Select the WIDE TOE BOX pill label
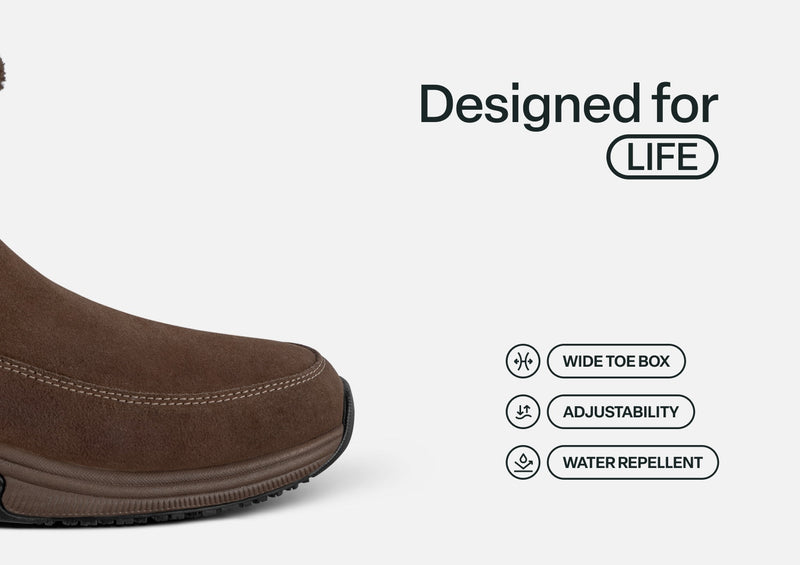Viewport: 800px width, 565px height. pos(616,361)
